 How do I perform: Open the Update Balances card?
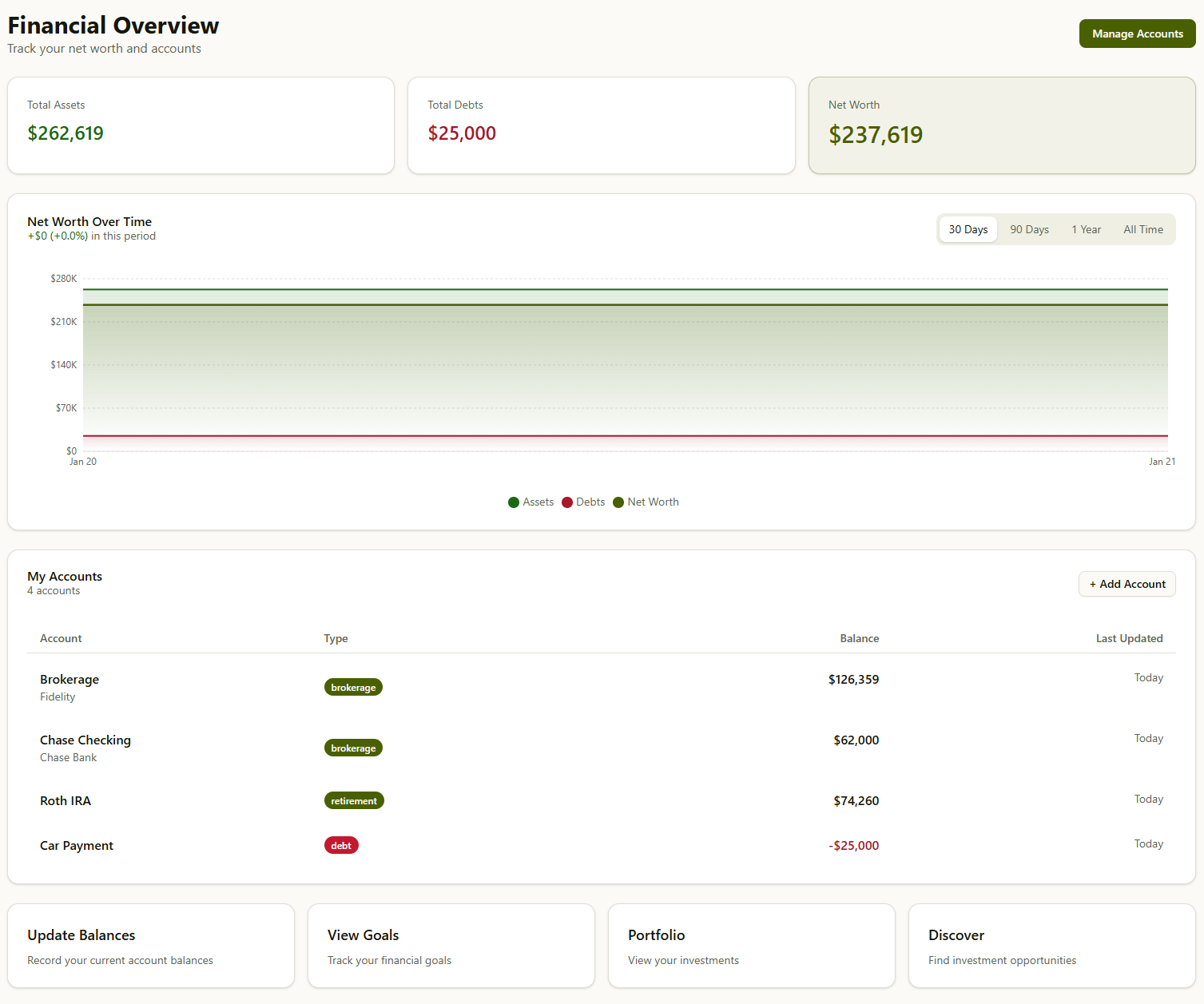coord(150,946)
